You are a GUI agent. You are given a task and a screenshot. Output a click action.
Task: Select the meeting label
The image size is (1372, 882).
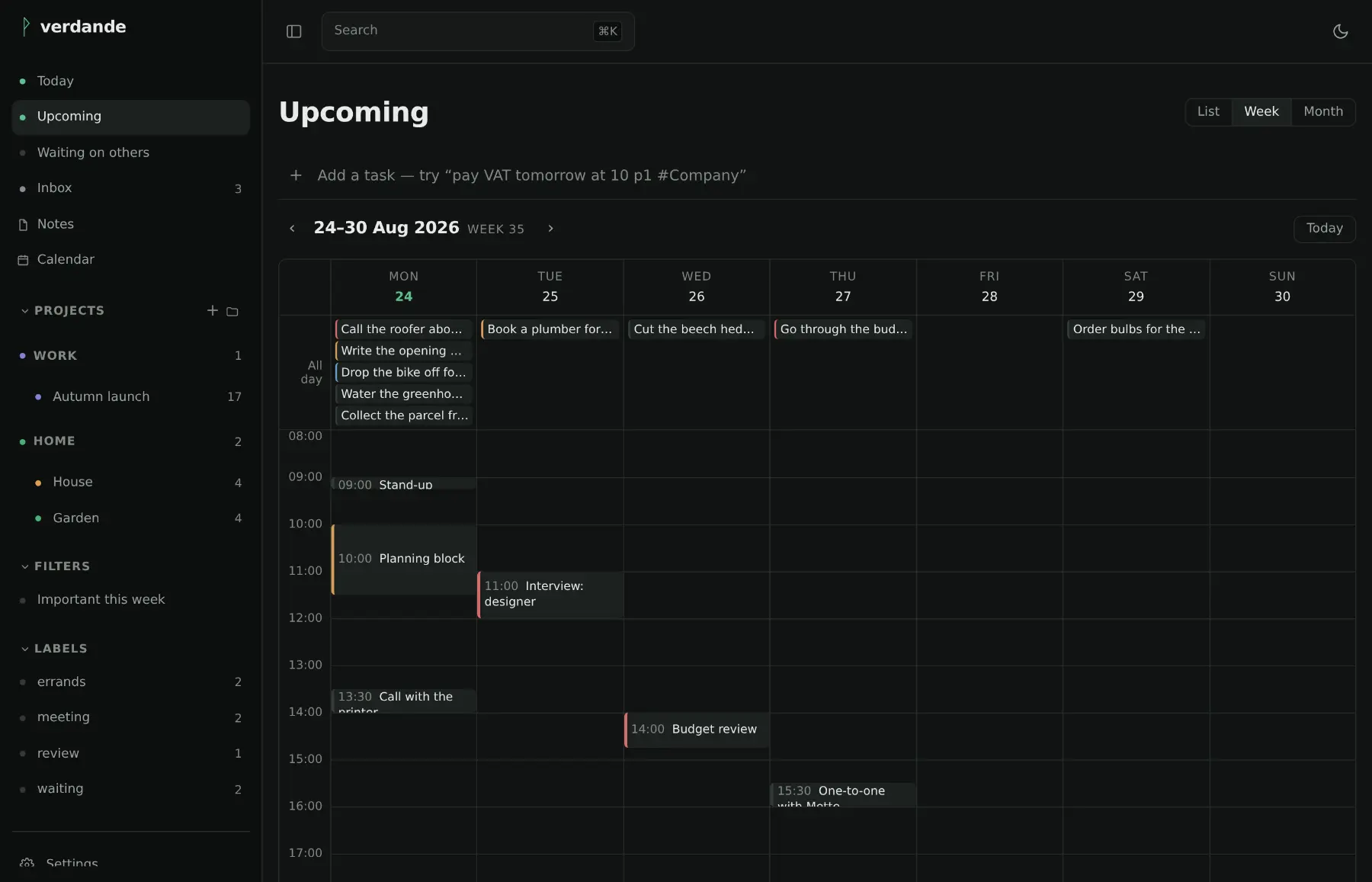(x=131, y=717)
